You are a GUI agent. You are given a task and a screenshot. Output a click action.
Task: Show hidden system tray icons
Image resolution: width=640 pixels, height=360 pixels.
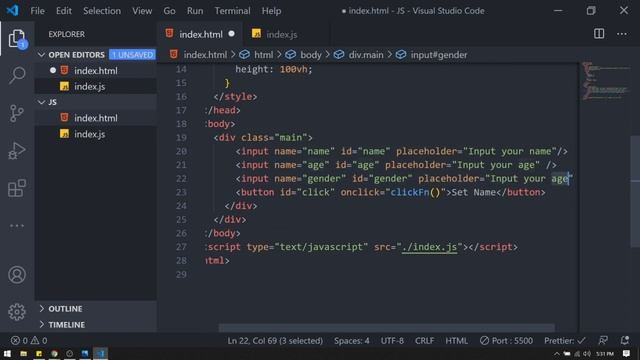(557, 353)
